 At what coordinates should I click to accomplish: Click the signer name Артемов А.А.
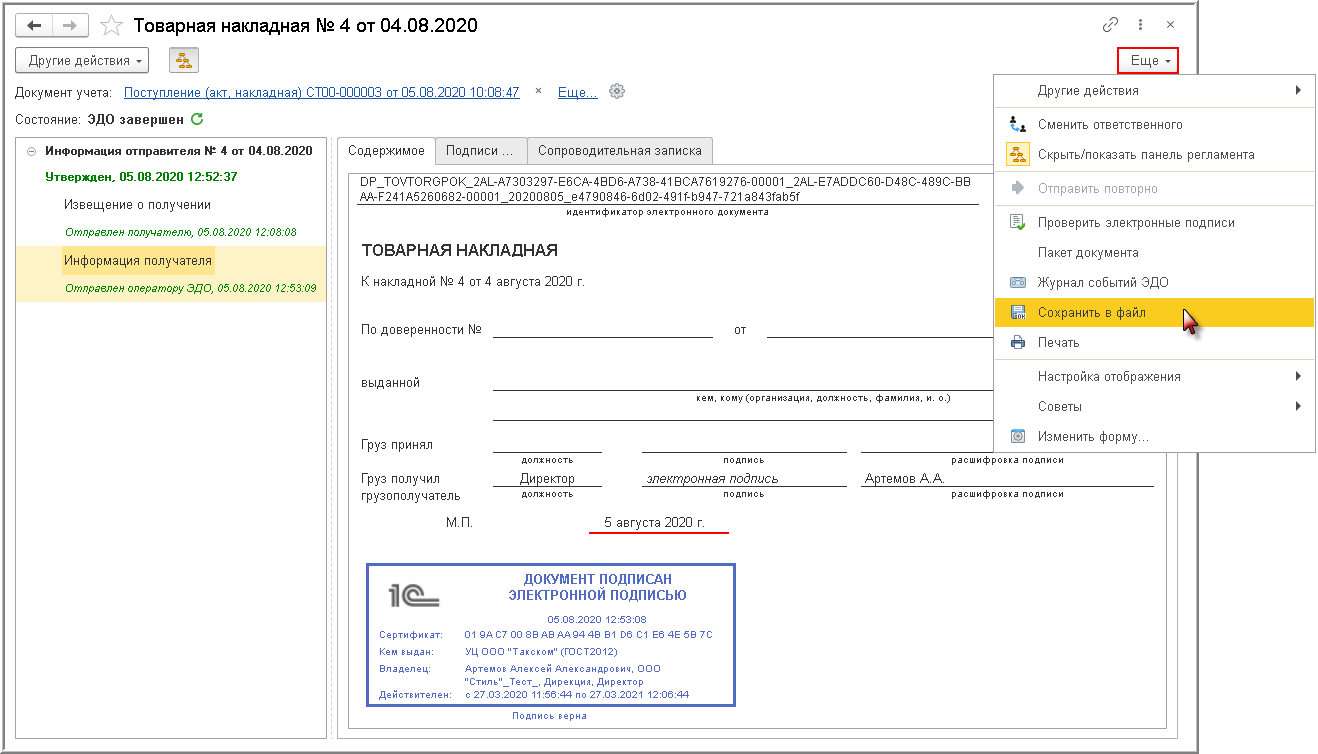[905, 478]
